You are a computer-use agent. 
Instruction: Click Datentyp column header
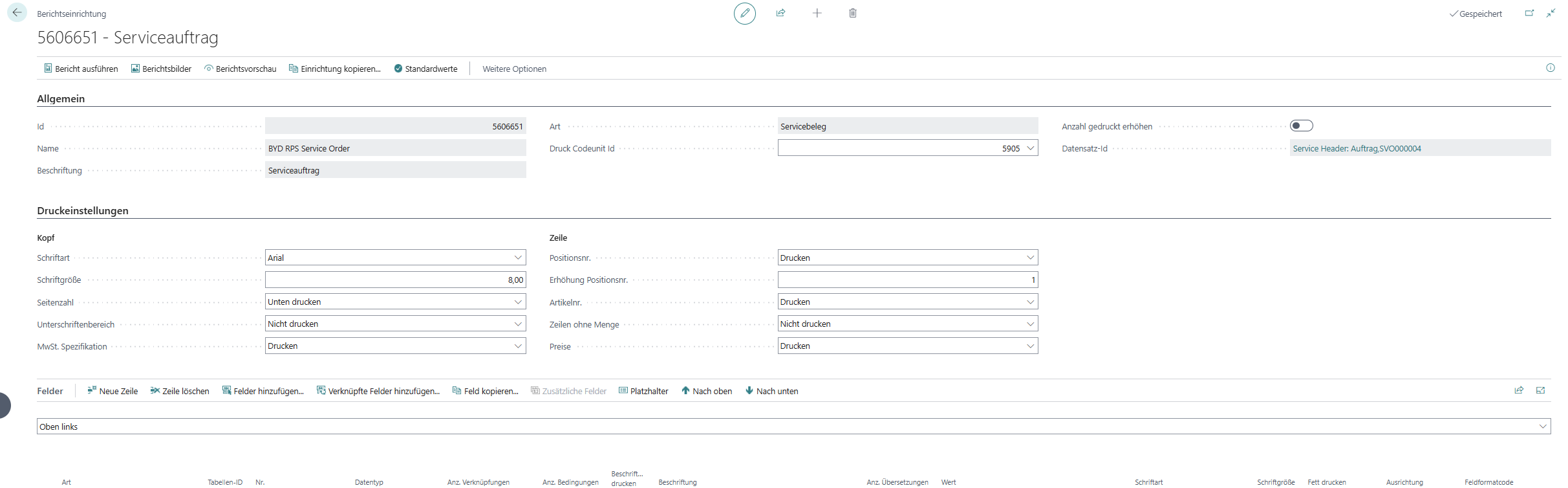[369, 482]
